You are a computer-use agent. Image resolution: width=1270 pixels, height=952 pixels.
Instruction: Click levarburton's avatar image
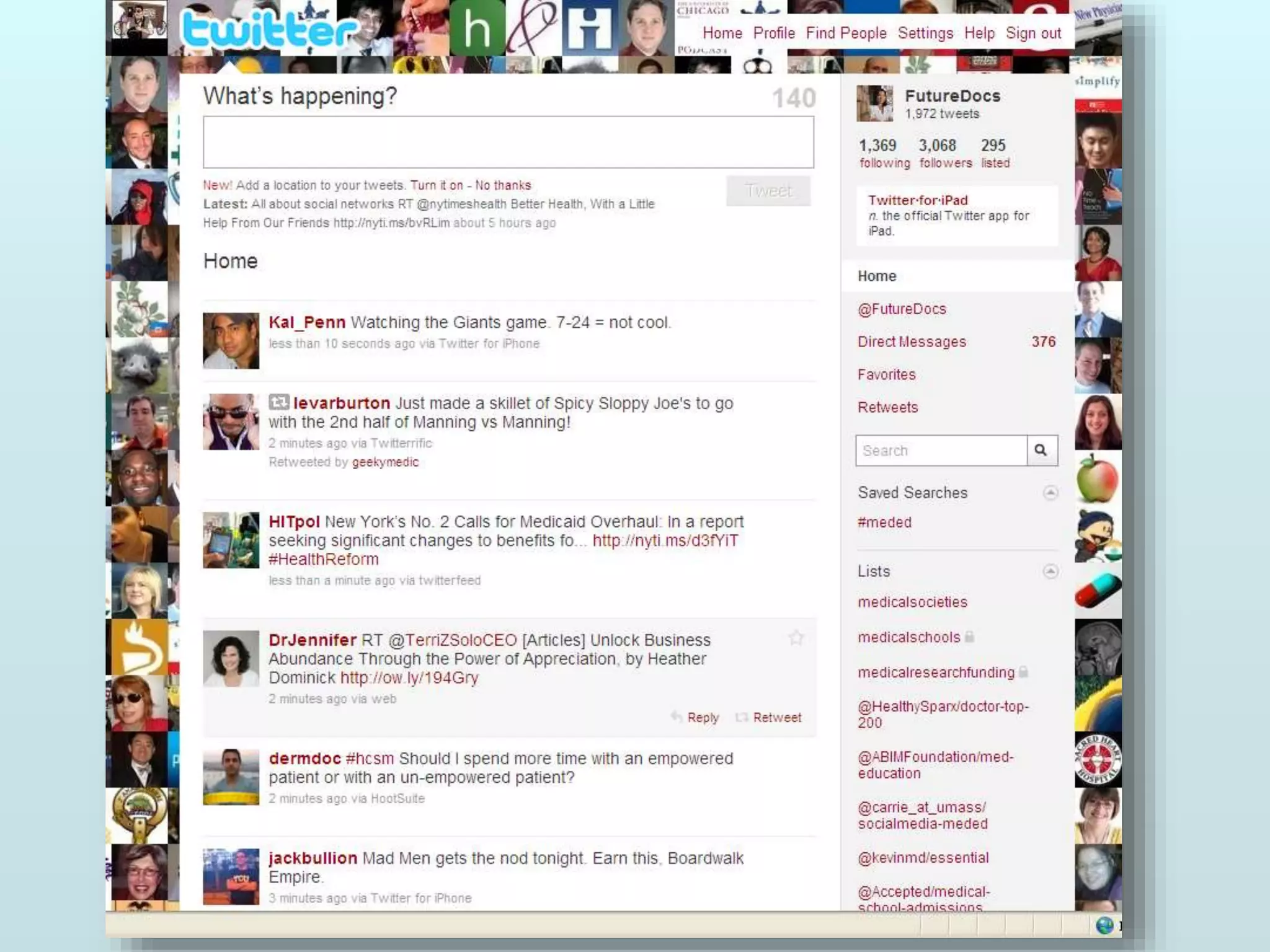click(231, 422)
